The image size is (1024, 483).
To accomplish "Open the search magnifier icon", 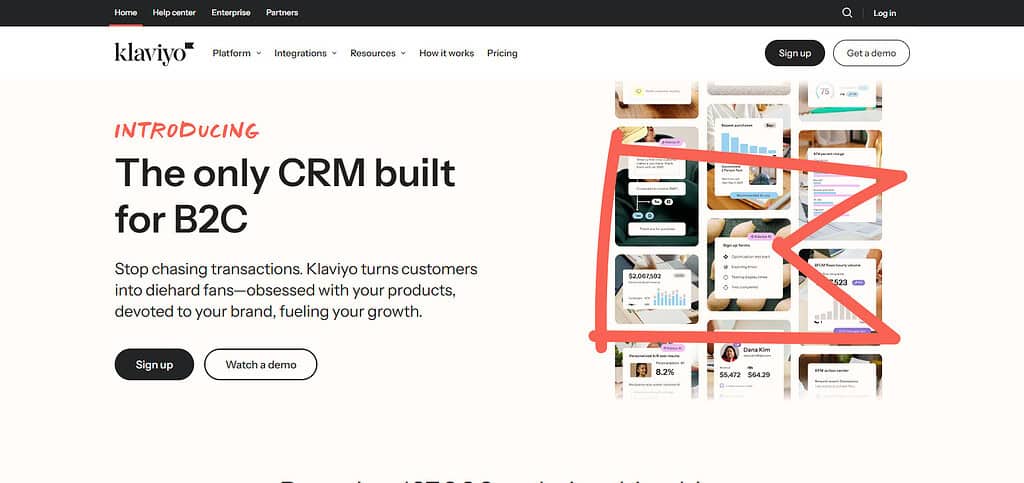I will pos(847,12).
